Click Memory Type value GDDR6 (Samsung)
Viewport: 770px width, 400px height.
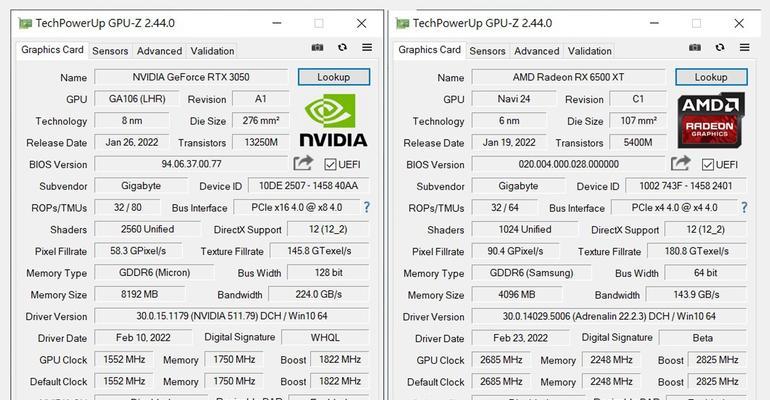click(531, 272)
